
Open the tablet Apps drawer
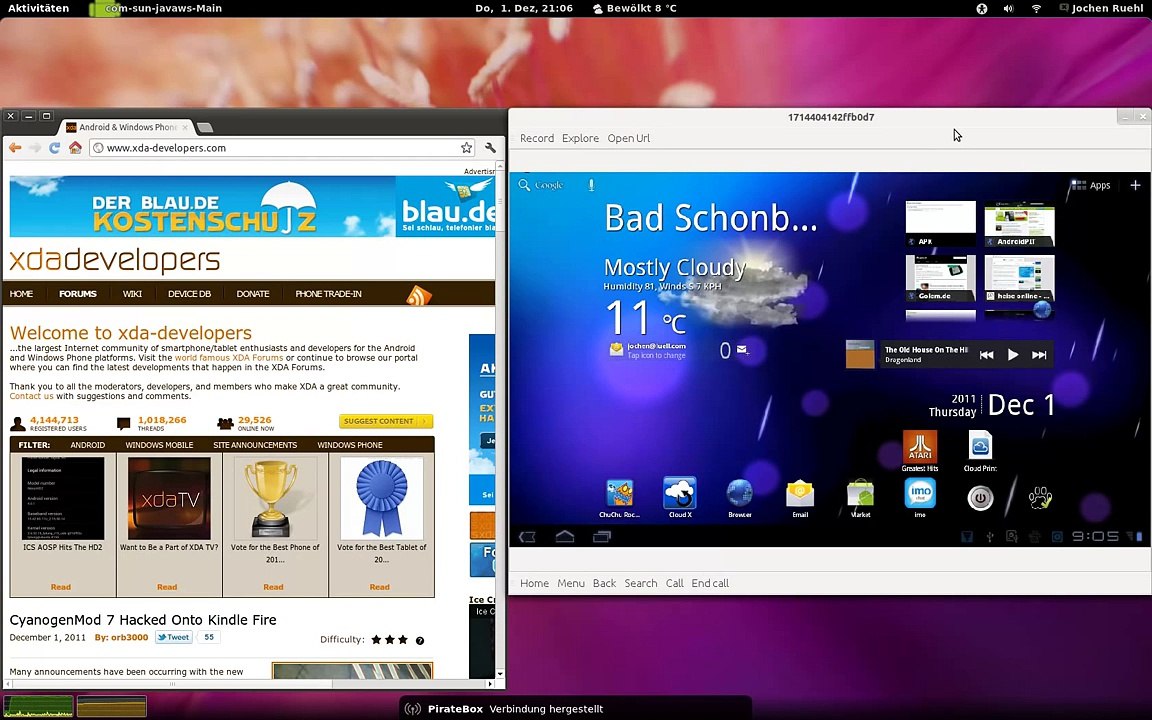coord(1091,185)
